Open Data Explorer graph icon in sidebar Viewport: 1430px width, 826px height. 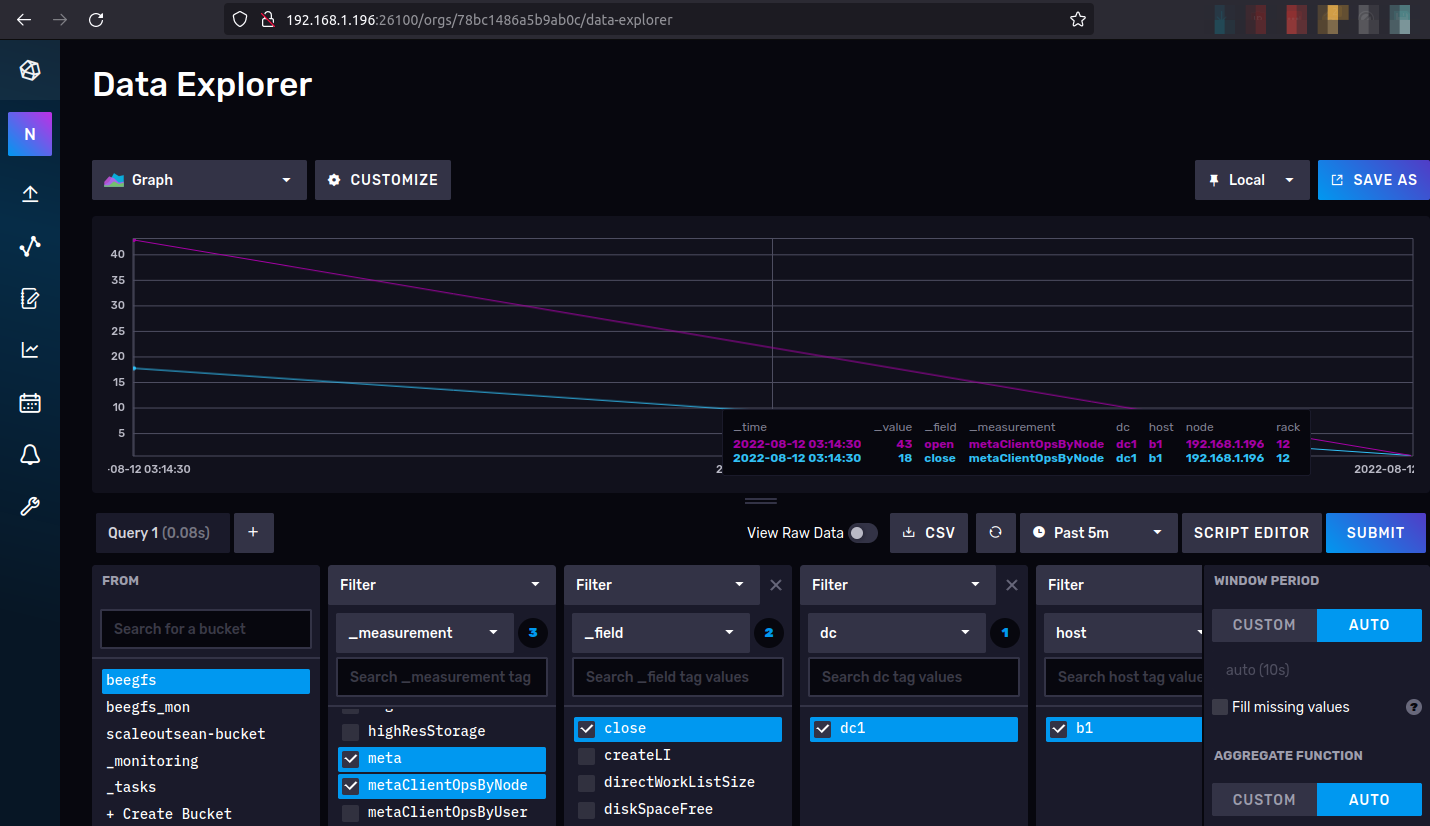30,246
